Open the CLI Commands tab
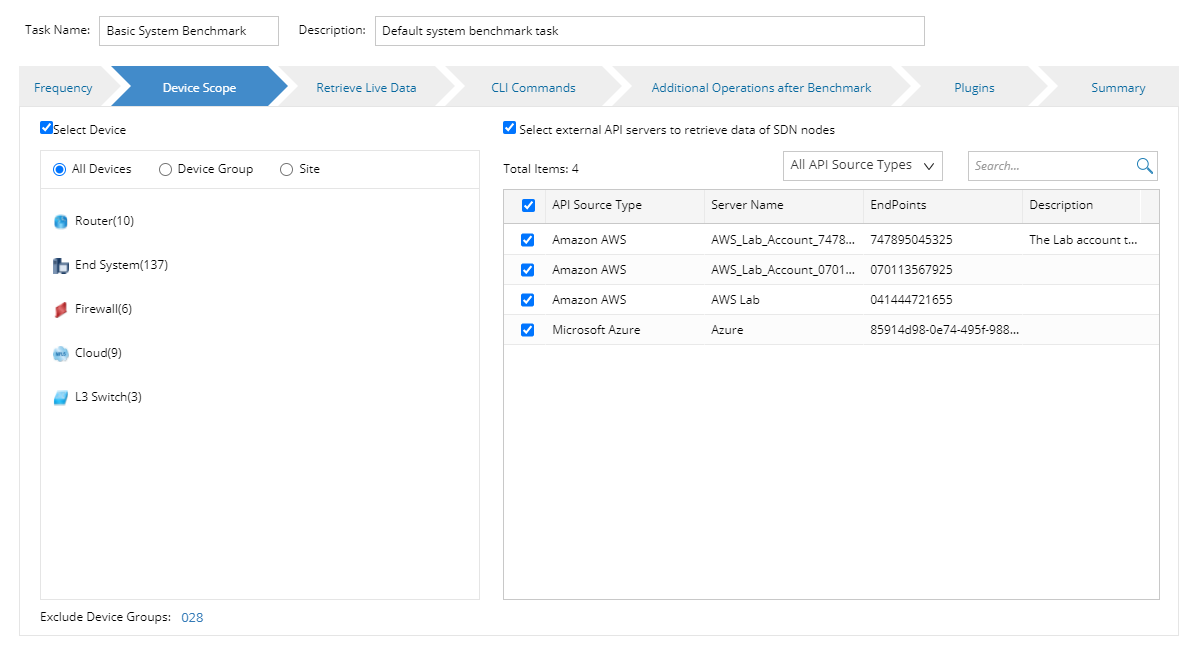 pos(533,88)
